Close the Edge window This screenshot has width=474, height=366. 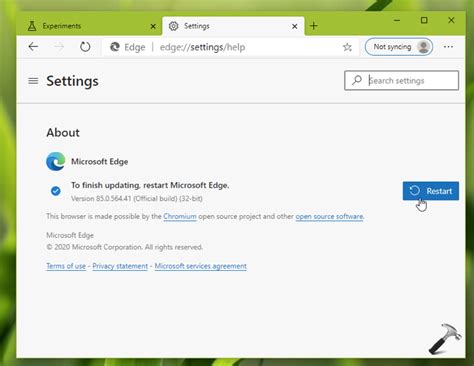point(451,20)
